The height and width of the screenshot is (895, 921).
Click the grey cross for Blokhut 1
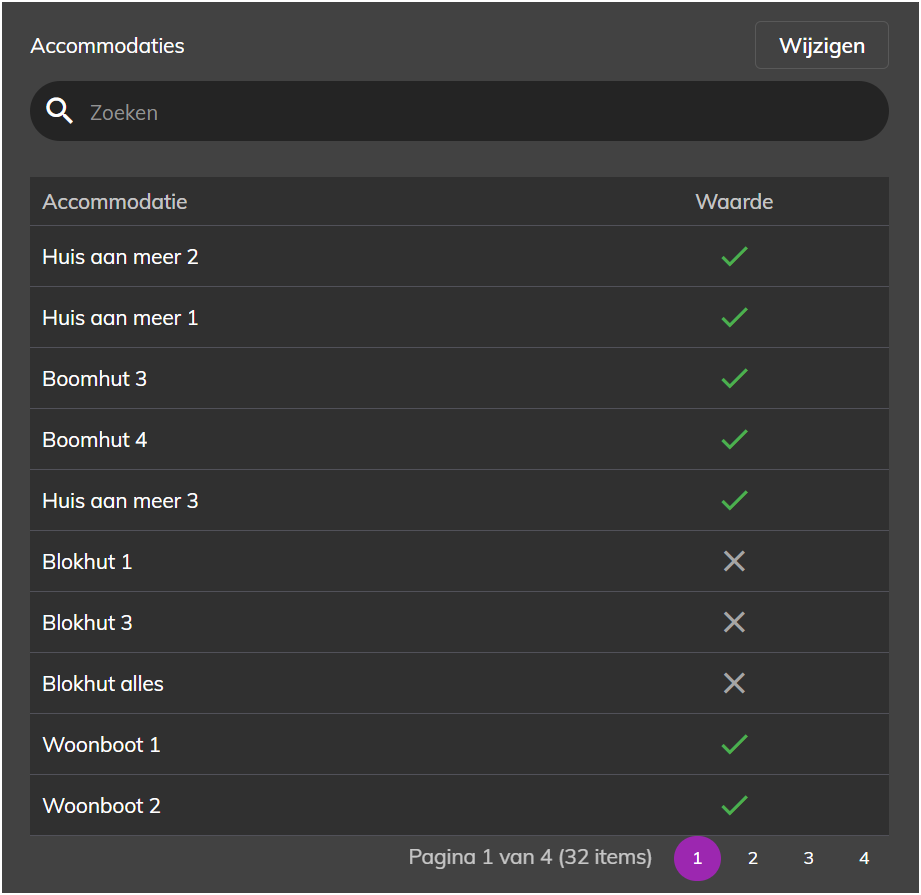click(734, 561)
